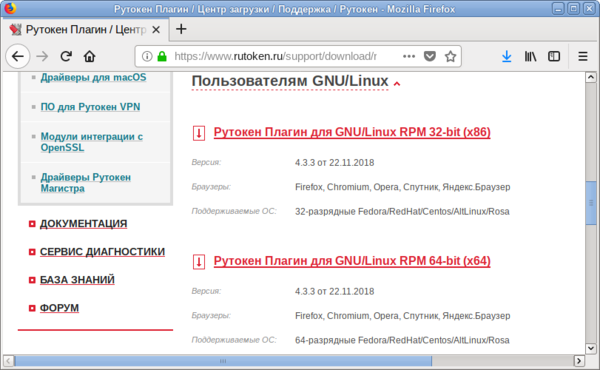Viewport: 600px width, 370px height.
Task: Toggle the sidebar view
Action: point(554,57)
